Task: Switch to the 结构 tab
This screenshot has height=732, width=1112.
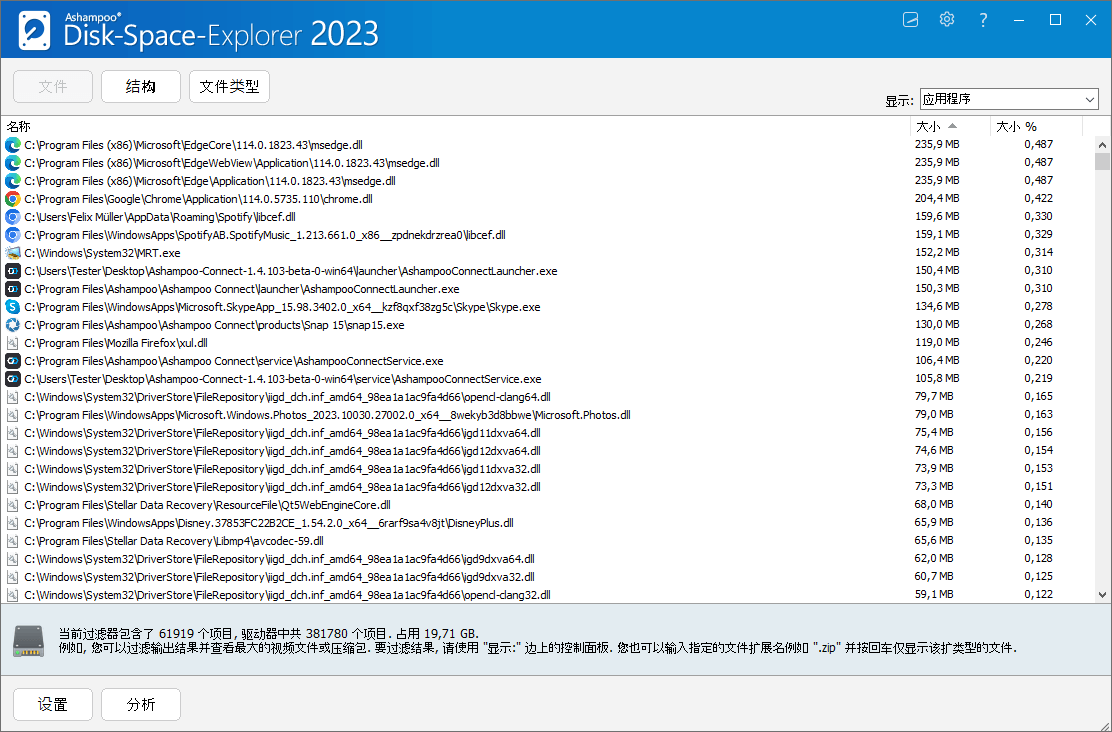Action: [140, 86]
